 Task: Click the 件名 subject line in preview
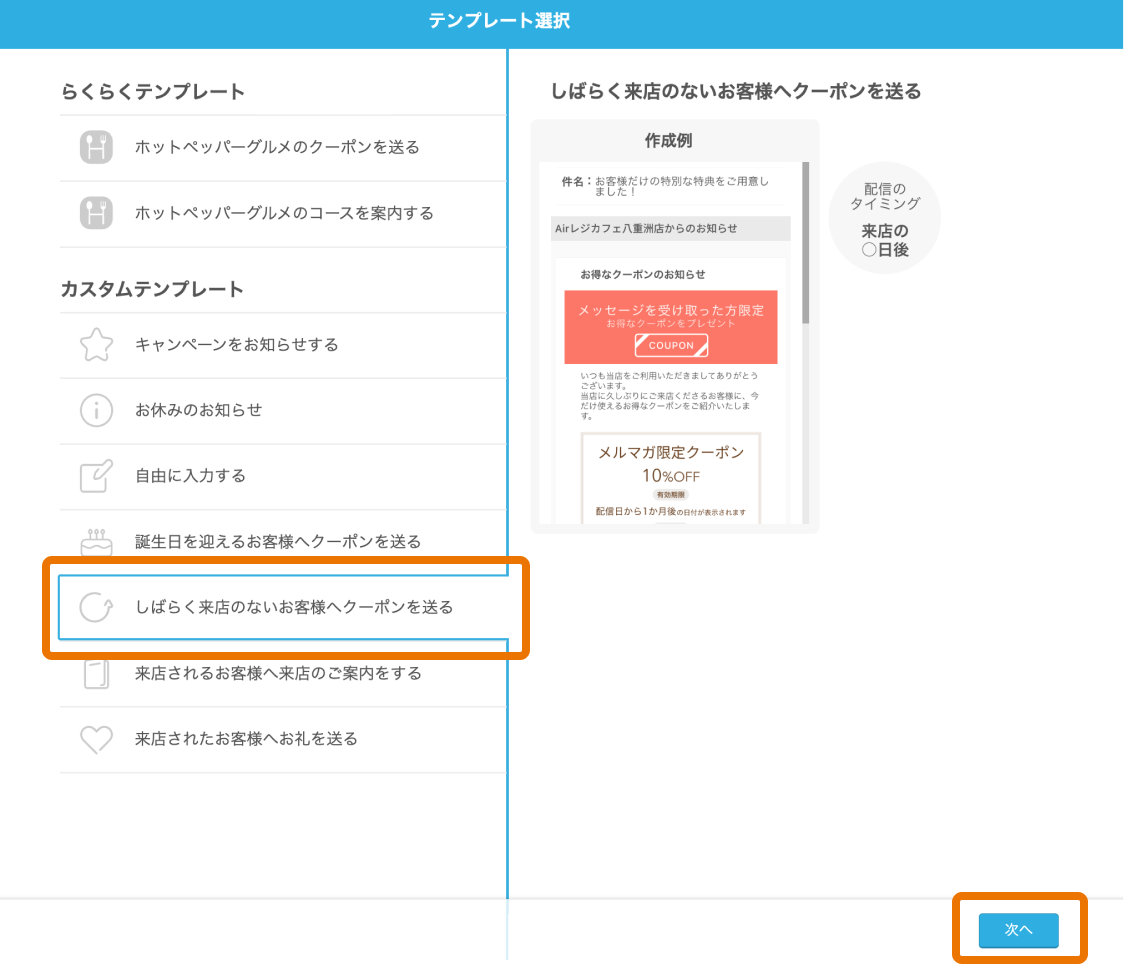click(x=665, y=186)
